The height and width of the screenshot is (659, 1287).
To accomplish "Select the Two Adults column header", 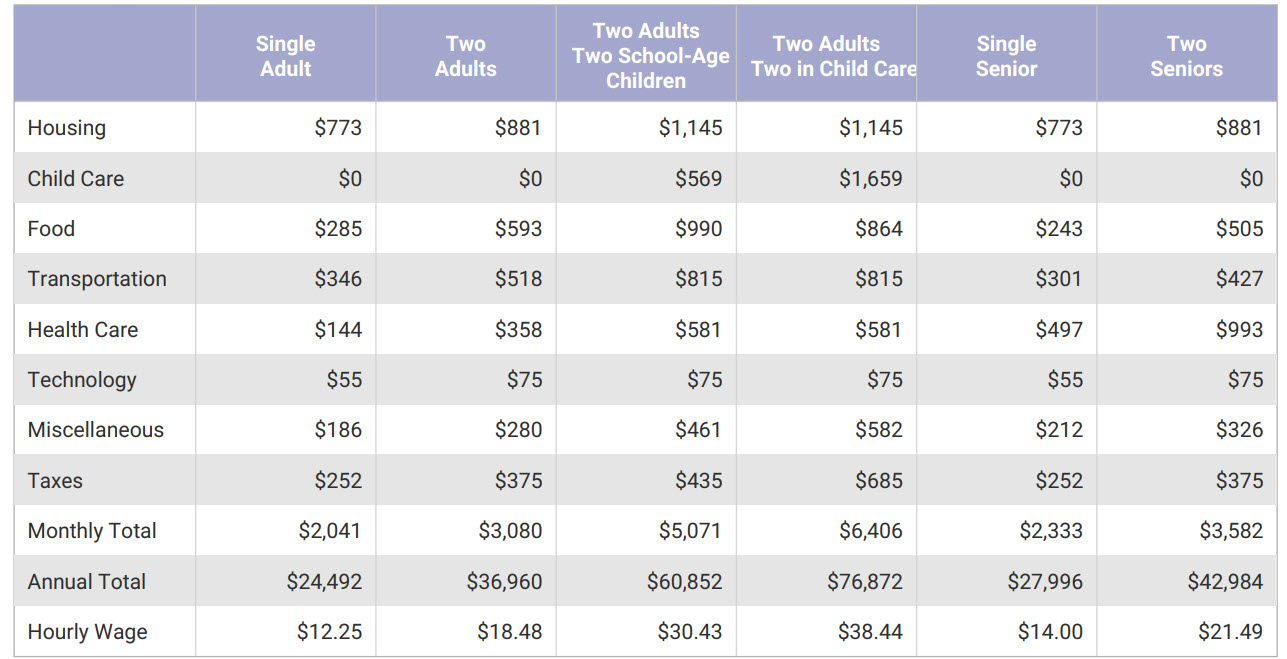I will [x=466, y=56].
